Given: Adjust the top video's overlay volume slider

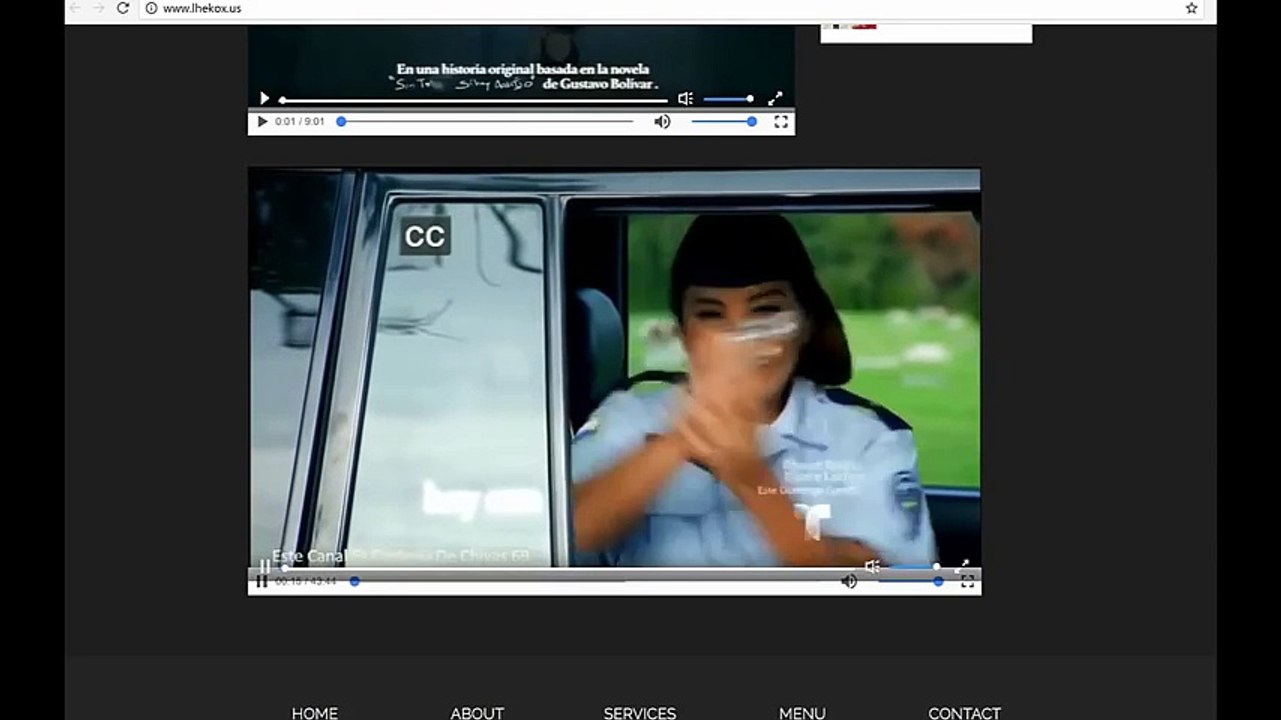Looking at the screenshot, I should (x=728, y=99).
